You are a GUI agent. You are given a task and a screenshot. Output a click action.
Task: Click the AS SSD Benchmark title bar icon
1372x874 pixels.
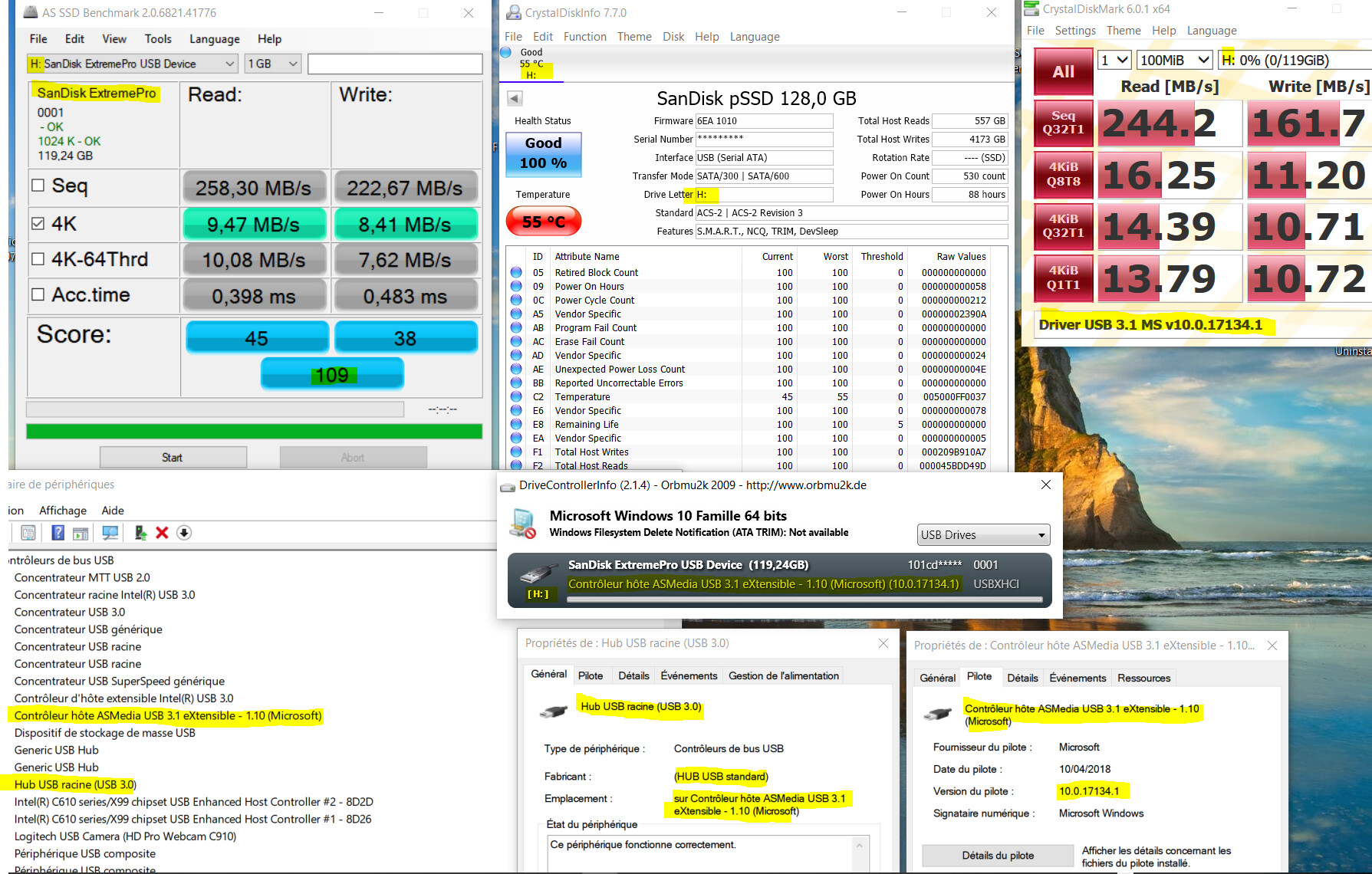click(x=30, y=12)
